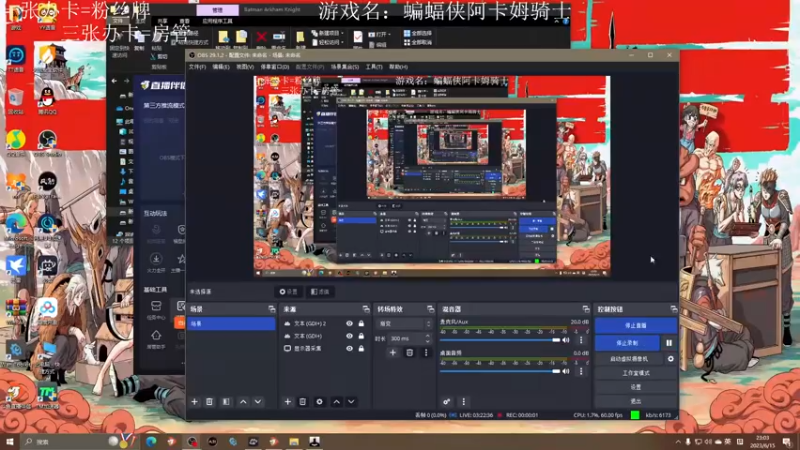Select the scene row in Scenes list
The image size is (800, 450).
click(231, 323)
